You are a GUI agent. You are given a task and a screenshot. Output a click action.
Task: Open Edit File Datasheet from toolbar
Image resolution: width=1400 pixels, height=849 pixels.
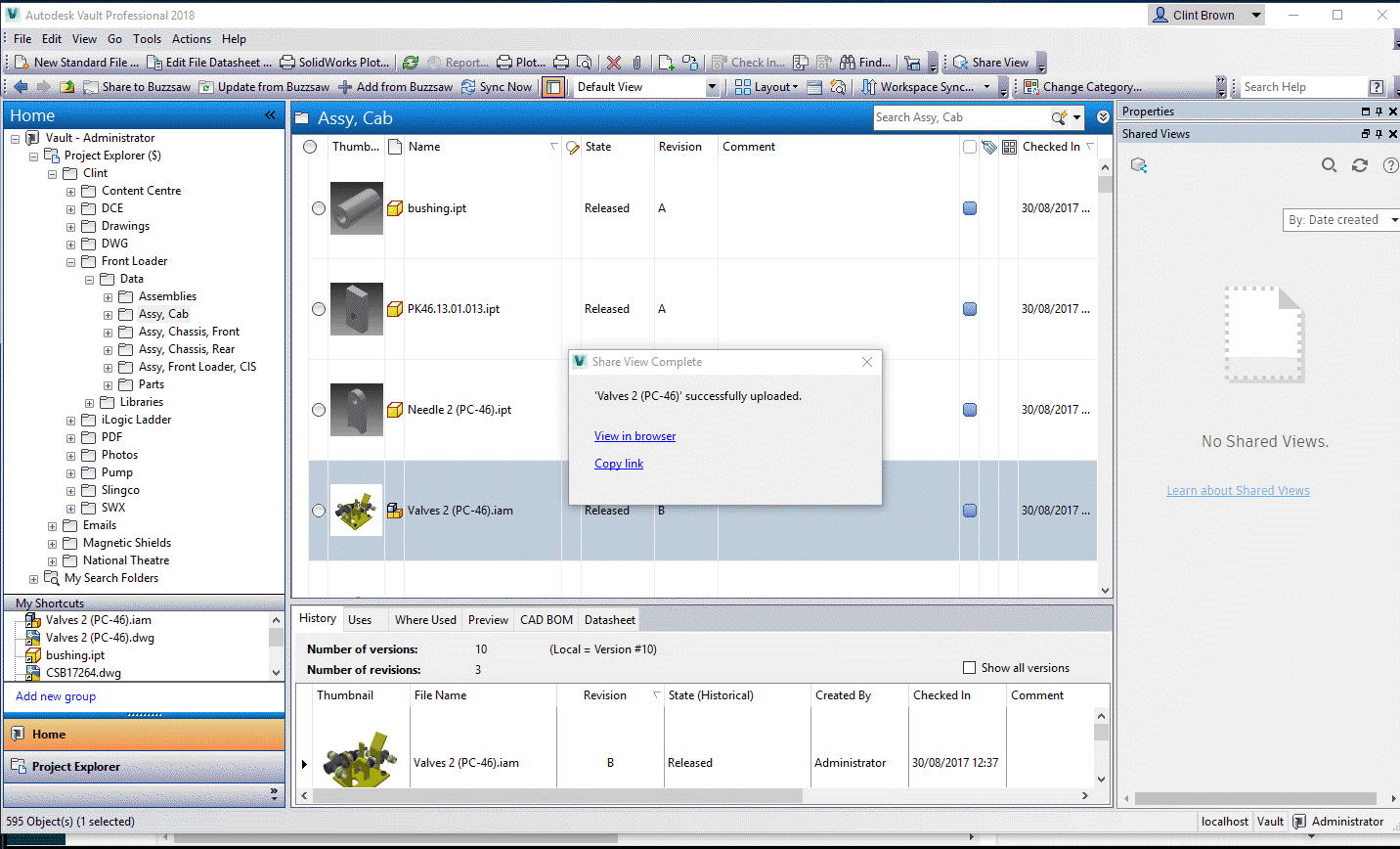209,63
